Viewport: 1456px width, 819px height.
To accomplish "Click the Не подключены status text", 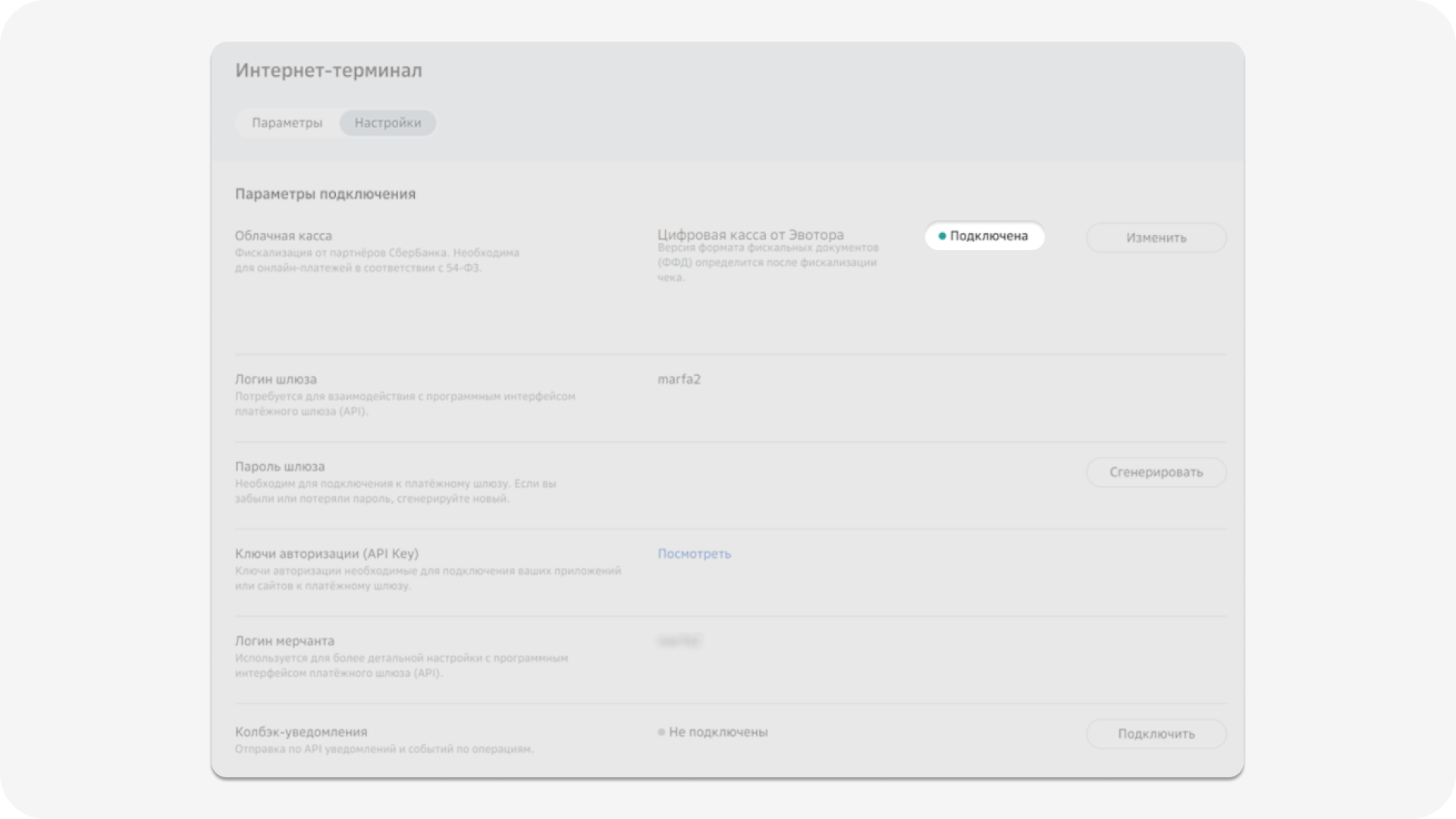I will tap(718, 732).
